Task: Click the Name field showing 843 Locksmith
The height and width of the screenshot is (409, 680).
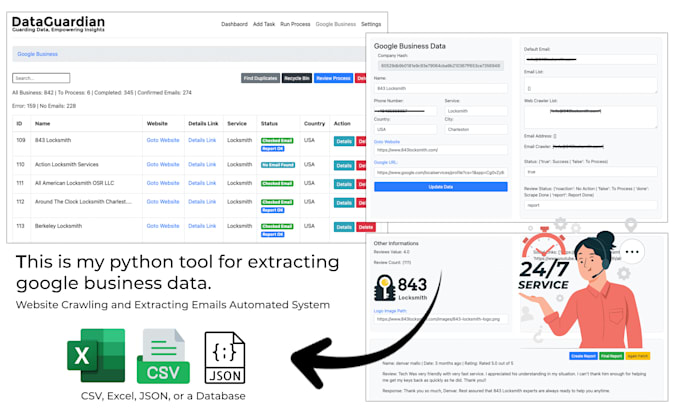Action: click(x=441, y=88)
